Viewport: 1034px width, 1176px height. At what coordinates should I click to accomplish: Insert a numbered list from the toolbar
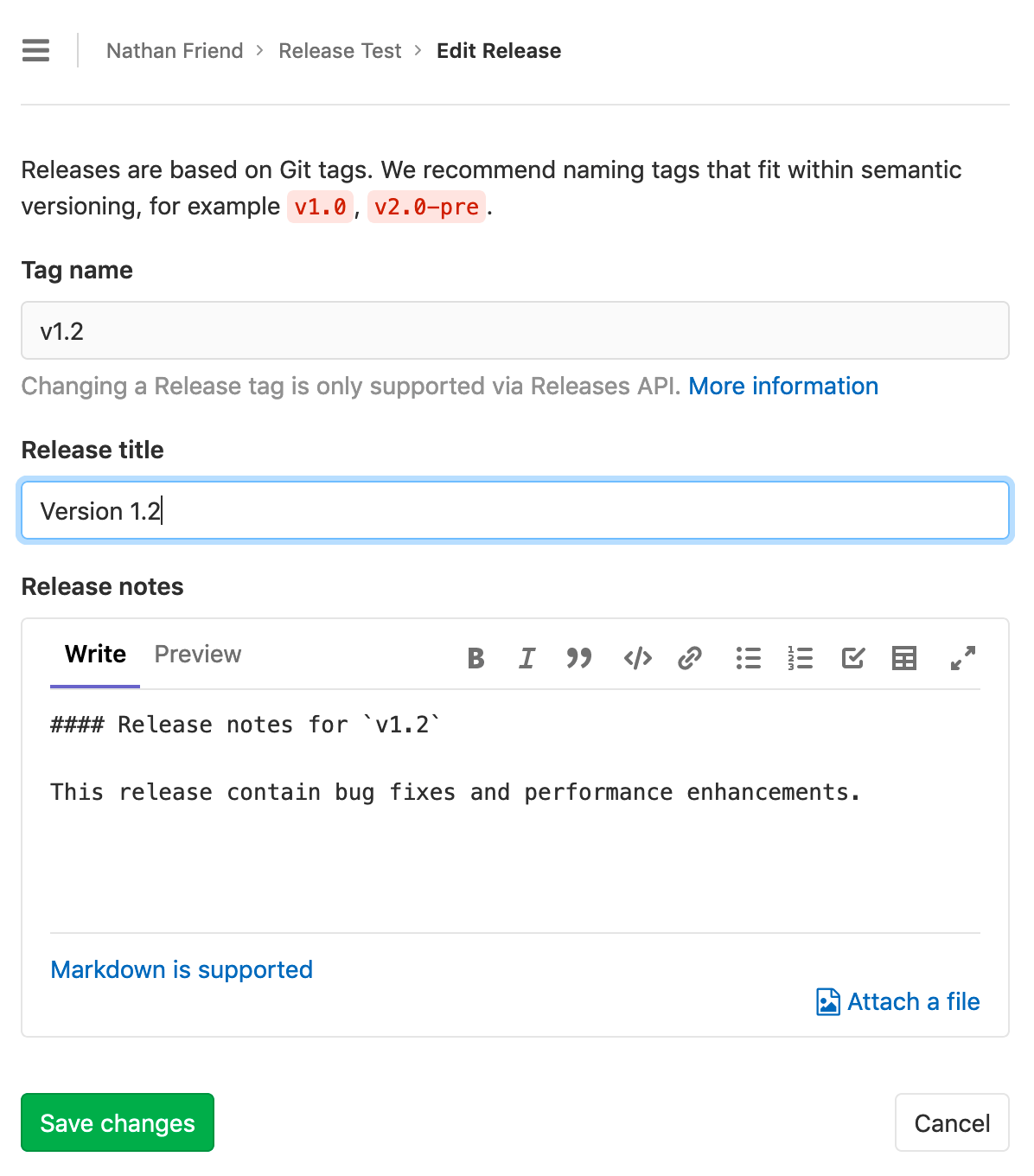coord(800,658)
